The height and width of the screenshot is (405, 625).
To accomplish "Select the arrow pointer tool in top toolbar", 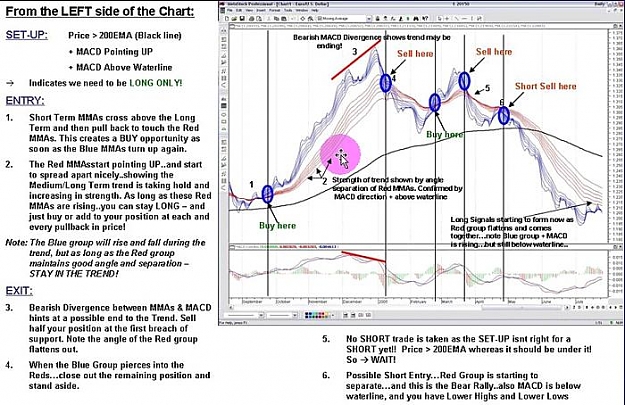I will [440, 18].
